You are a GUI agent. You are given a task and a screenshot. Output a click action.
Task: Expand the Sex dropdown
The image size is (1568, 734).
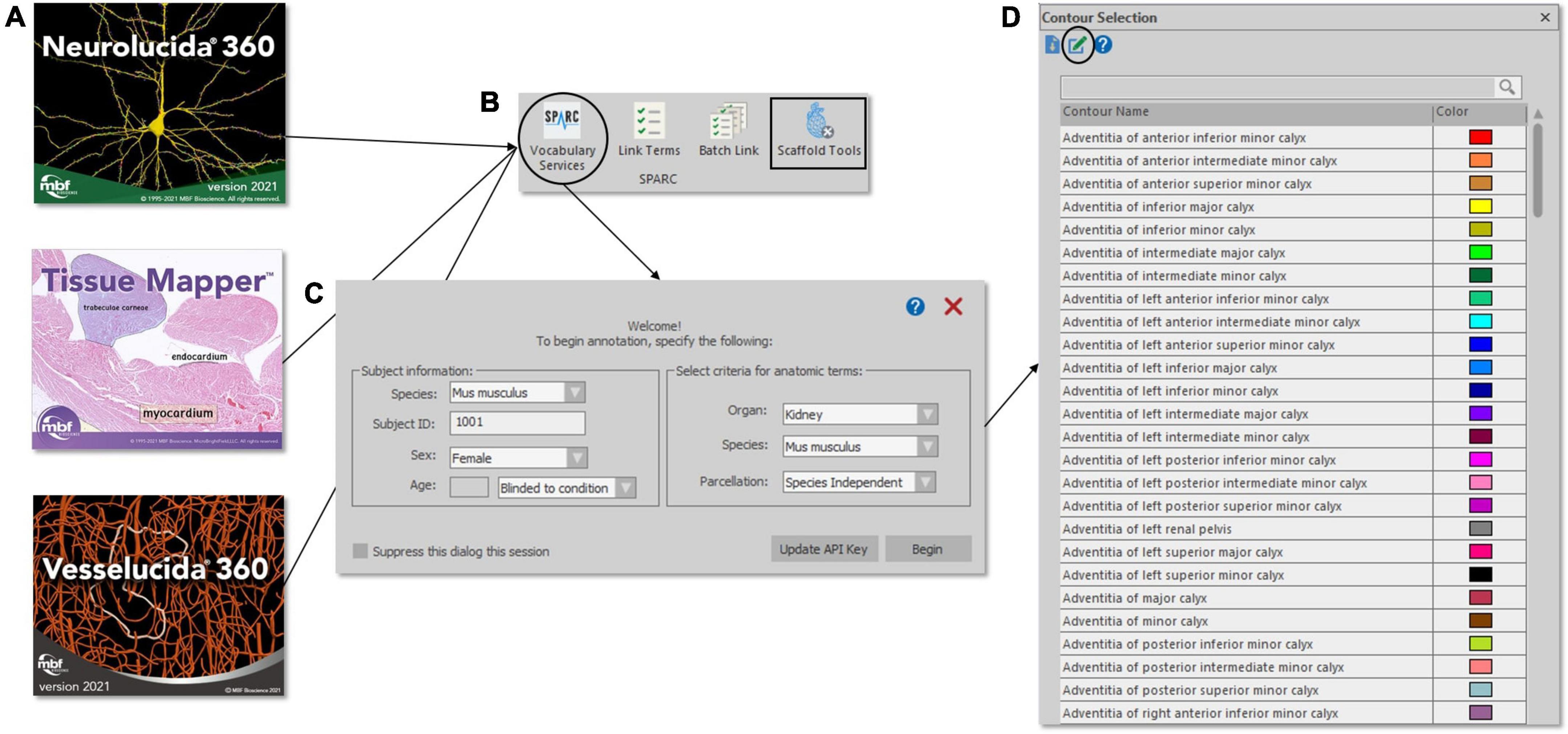click(576, 457)
